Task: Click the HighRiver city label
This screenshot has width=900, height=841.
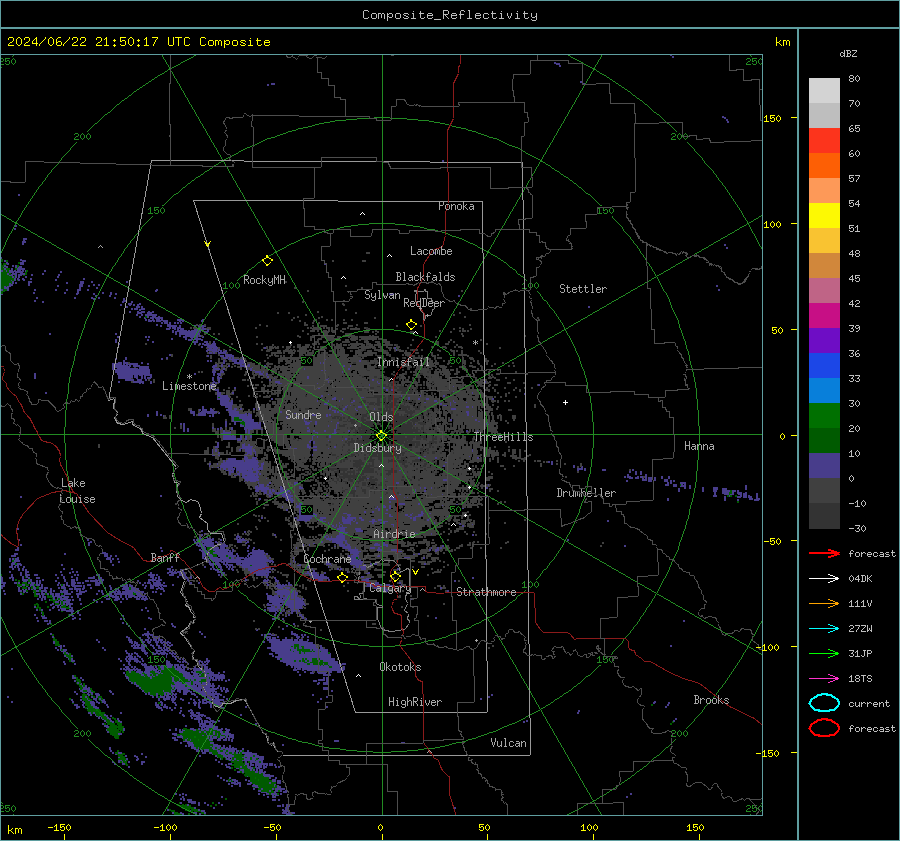Action: pos(415,702)
